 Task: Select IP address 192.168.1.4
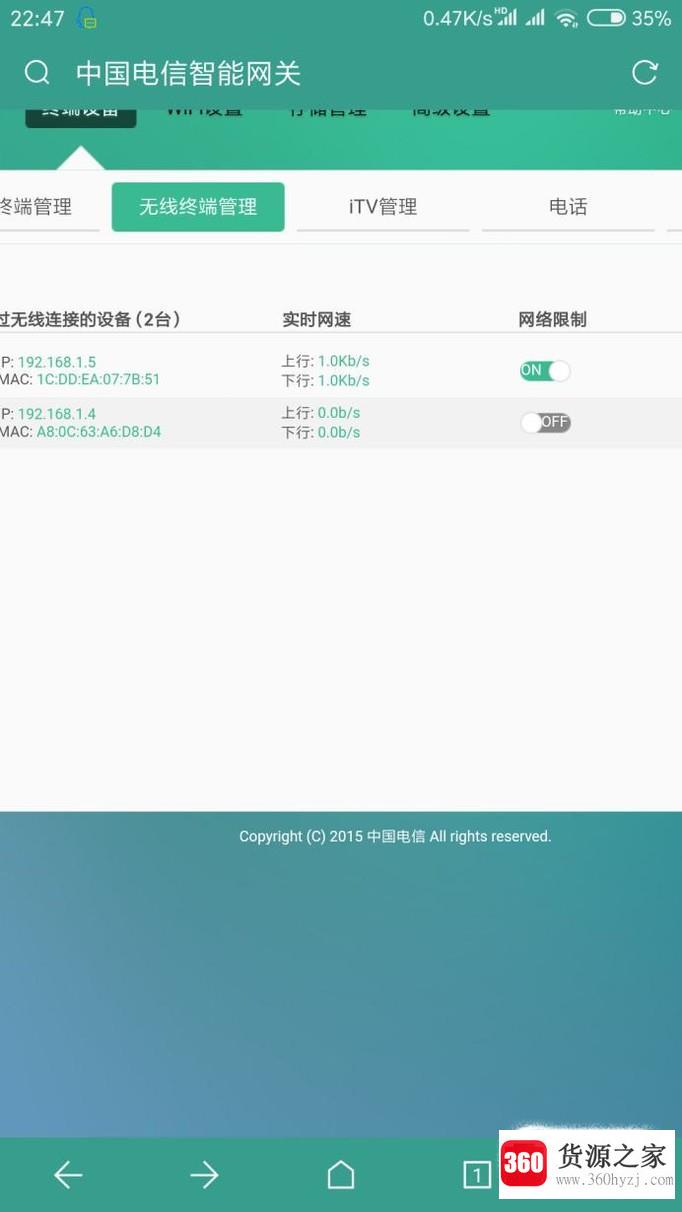point(57,414)
